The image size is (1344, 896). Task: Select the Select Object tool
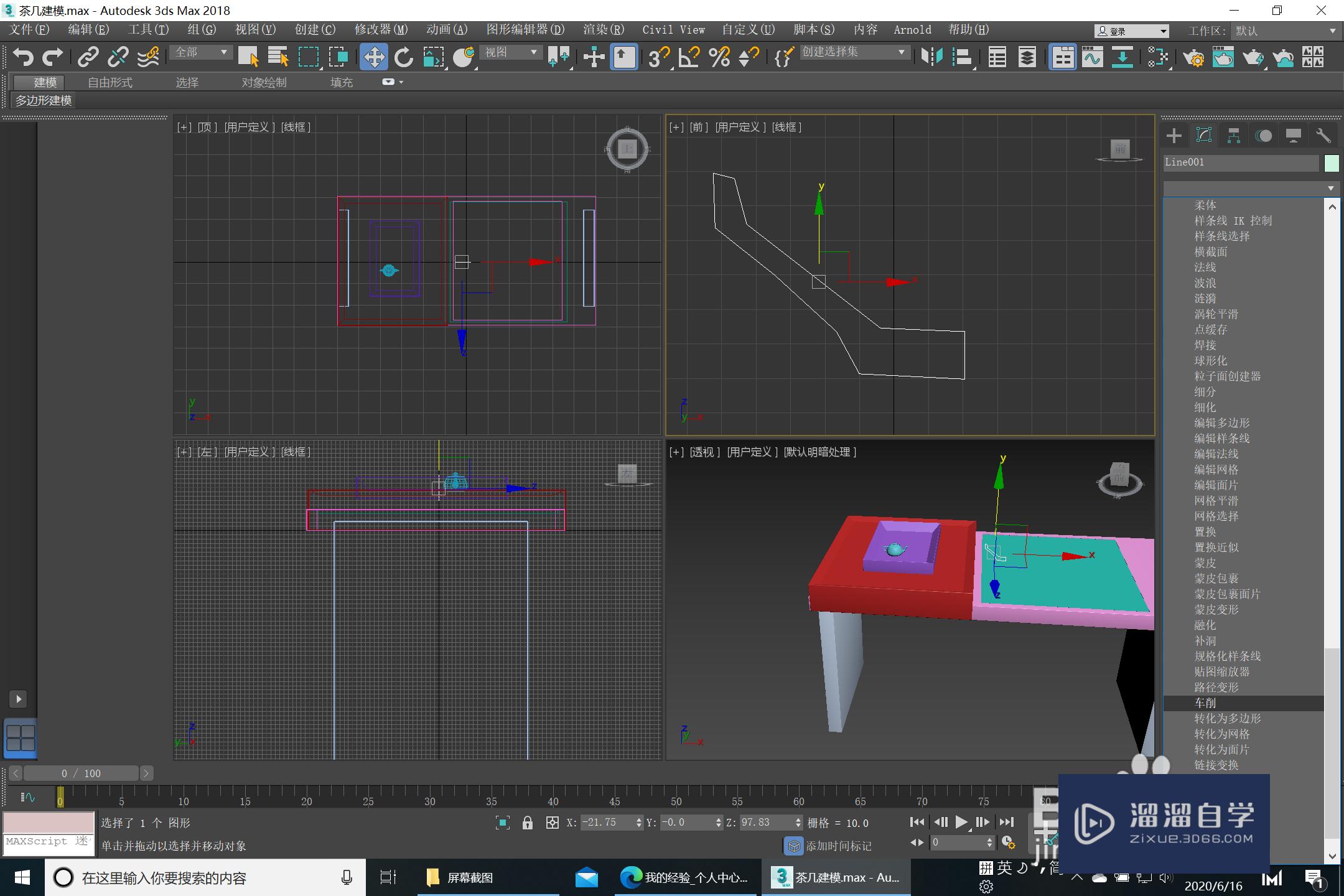pos(248,57)
